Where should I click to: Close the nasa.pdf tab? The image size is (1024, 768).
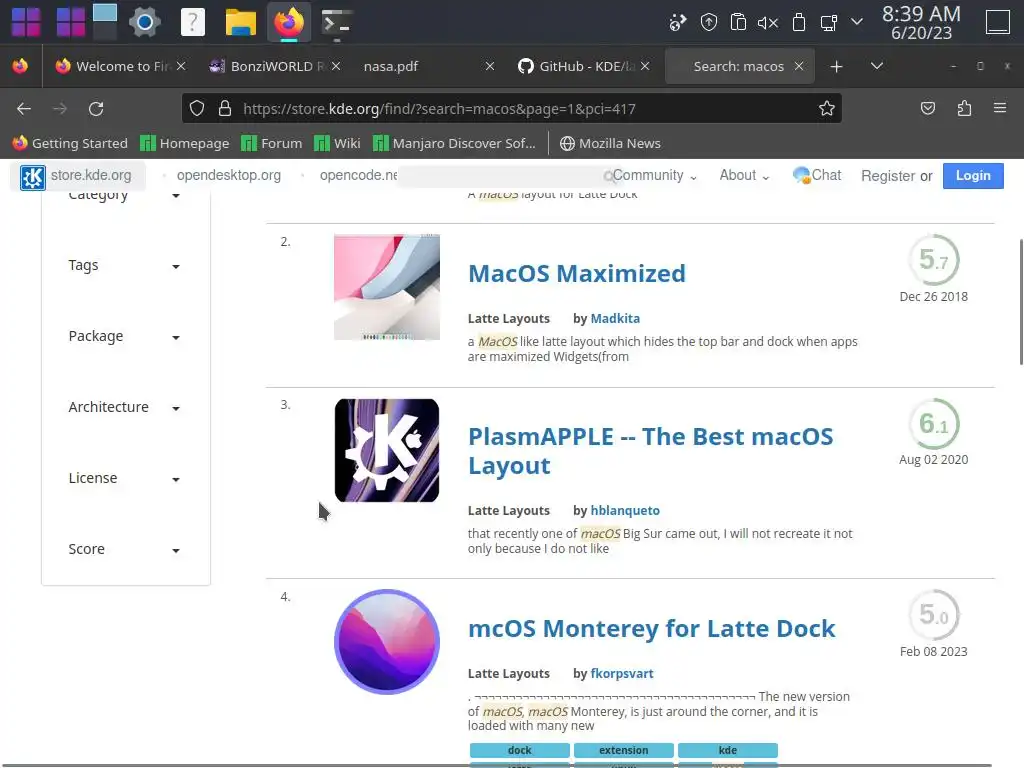(x=490, y=67)
